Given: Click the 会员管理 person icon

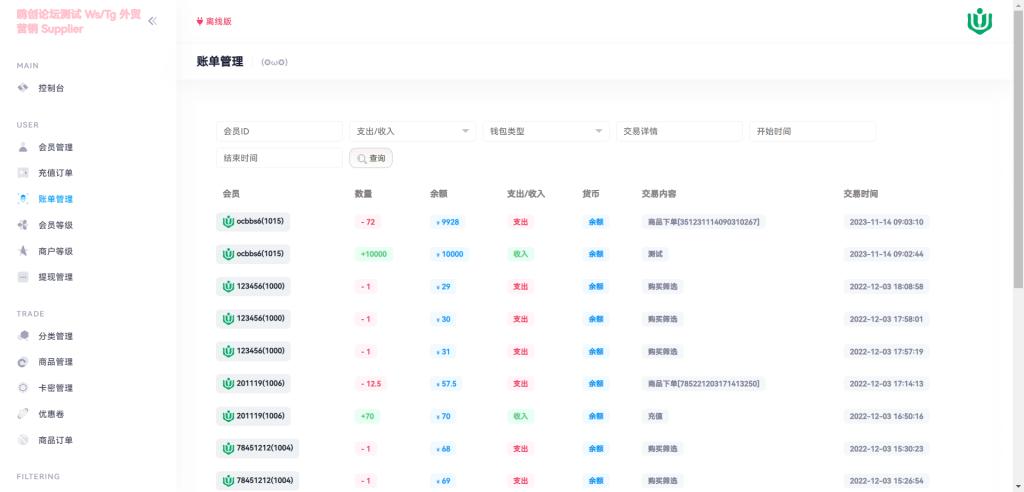Looking at the screenshot, I should click(x=23, y=147).
